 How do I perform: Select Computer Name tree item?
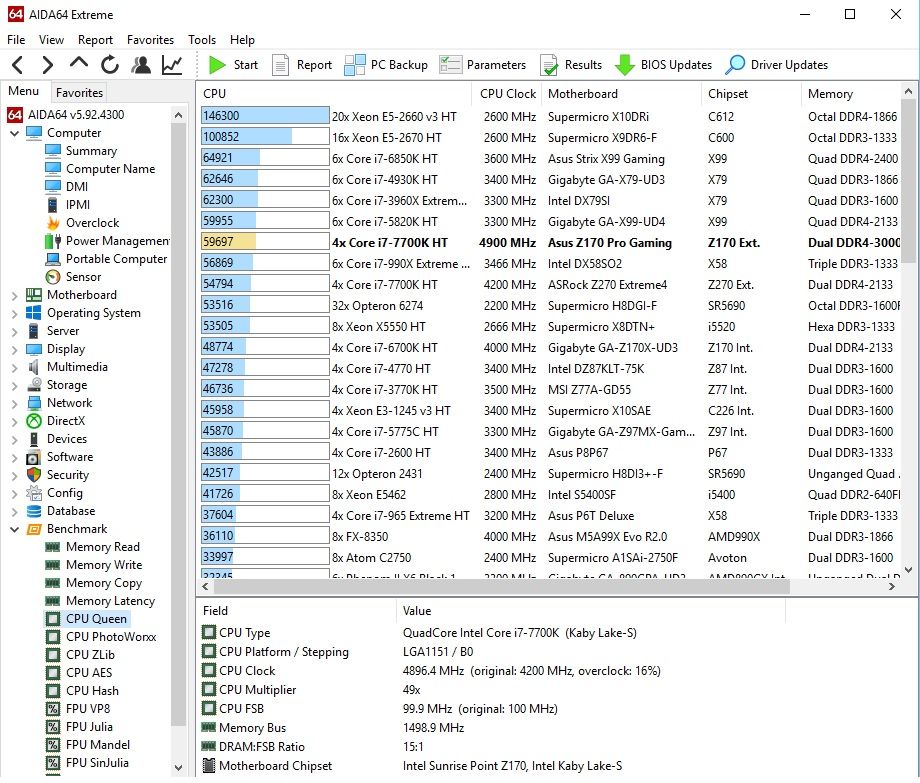(110, 169)
